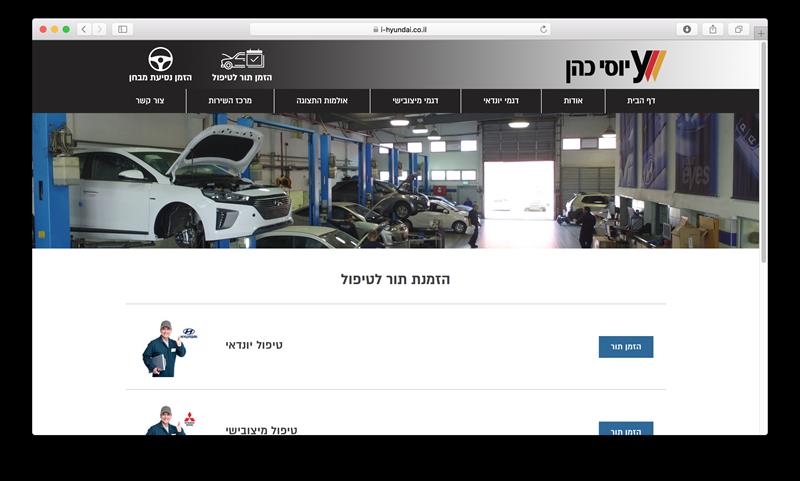Reload the page with the refresh icon

543,30
